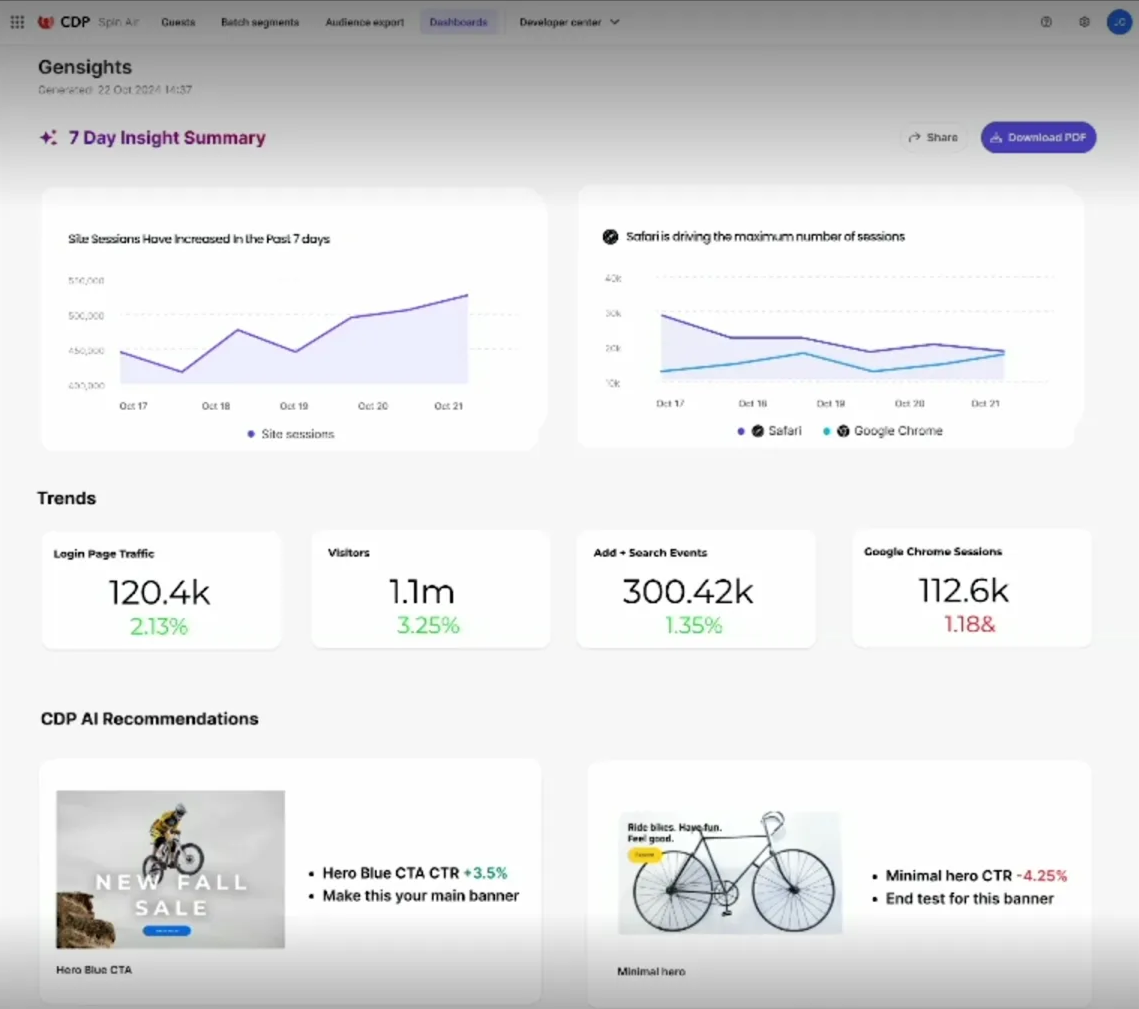
Task: Click the New Fall Sale banner thumbnail
Action: click(170, 869)
